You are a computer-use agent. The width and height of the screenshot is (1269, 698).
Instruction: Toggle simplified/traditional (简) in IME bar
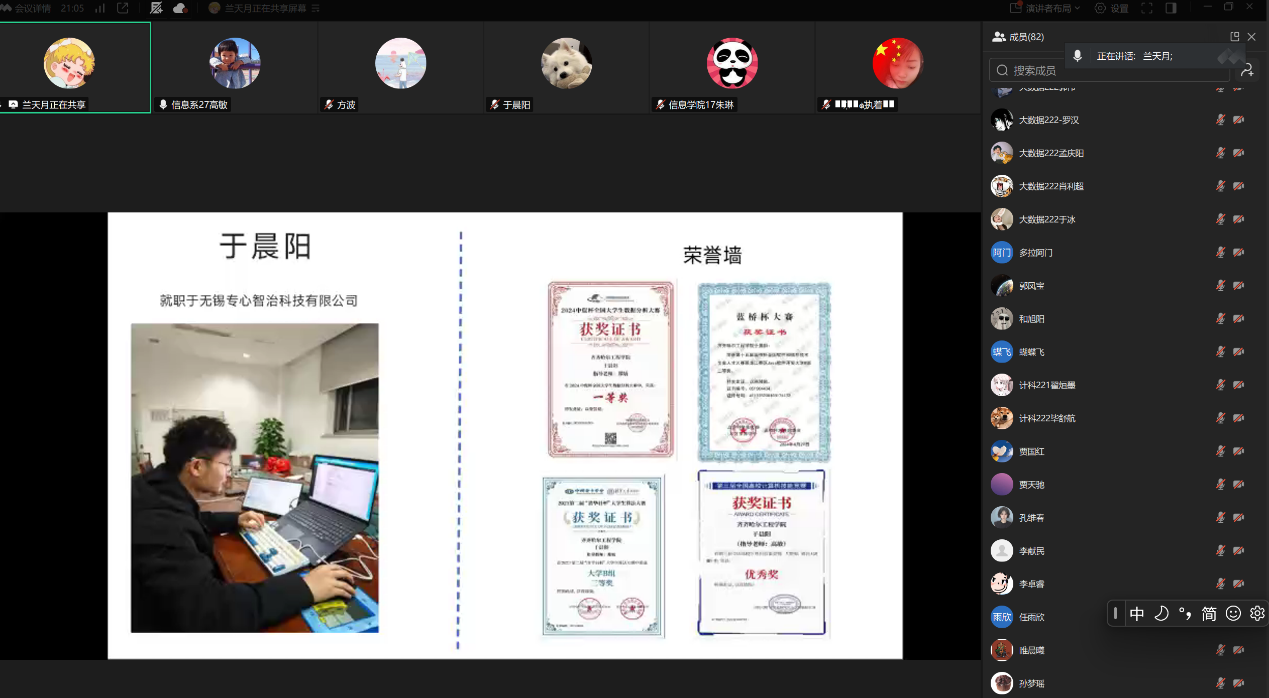click(1209, 613)
